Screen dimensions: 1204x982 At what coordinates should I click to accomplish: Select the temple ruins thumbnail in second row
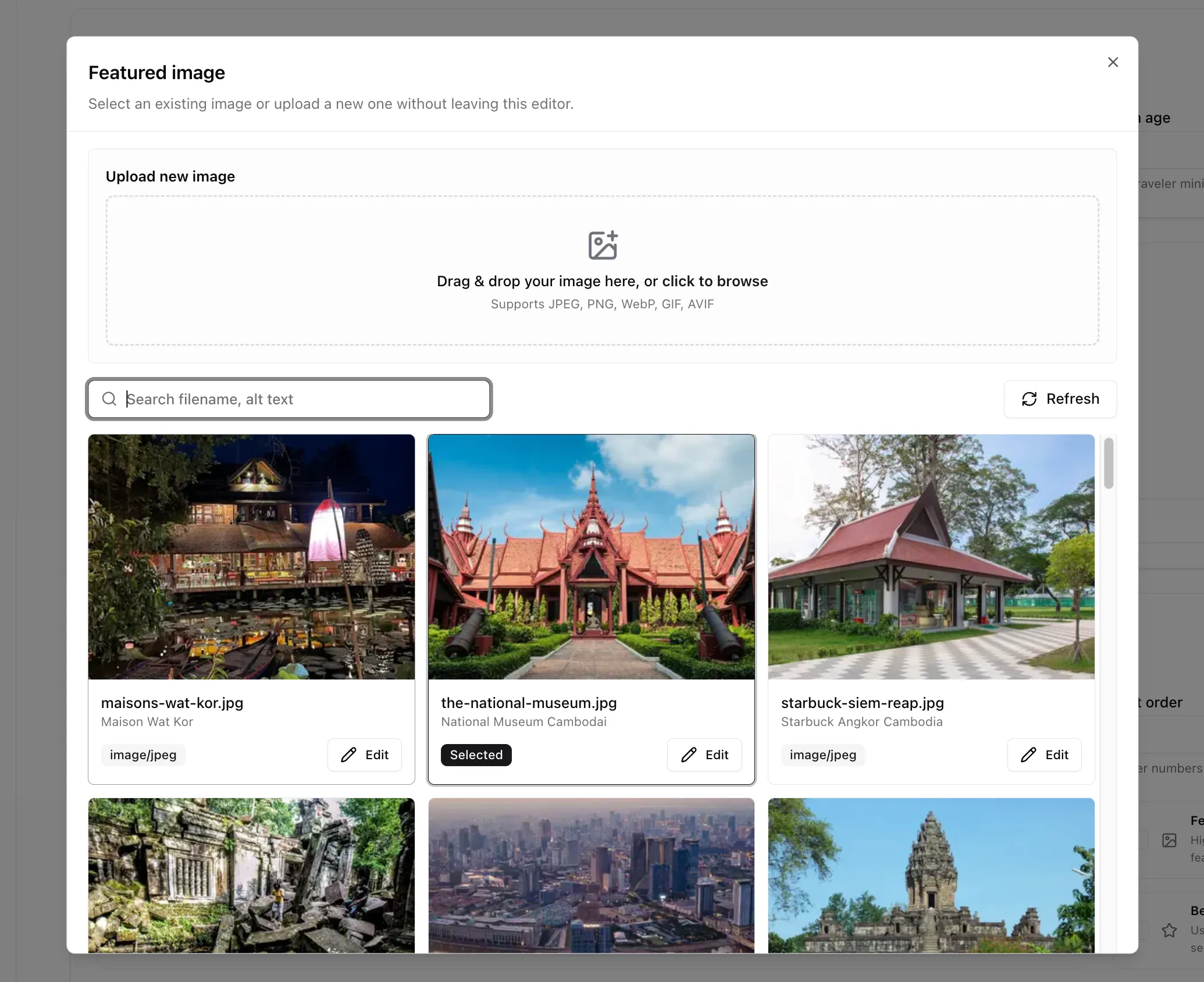click(251, 876)
